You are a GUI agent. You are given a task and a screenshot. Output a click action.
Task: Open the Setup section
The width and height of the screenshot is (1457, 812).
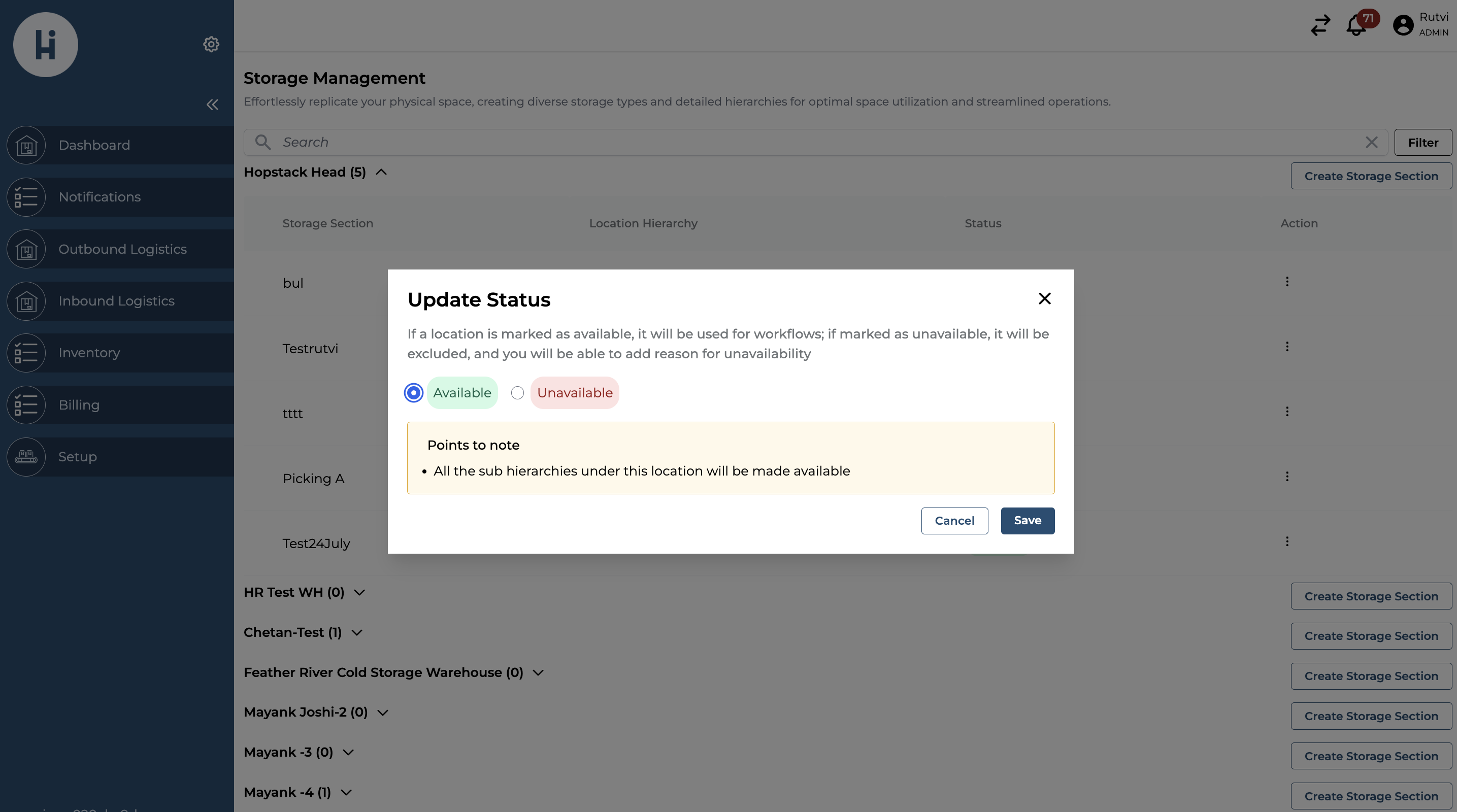click(78, 456)
